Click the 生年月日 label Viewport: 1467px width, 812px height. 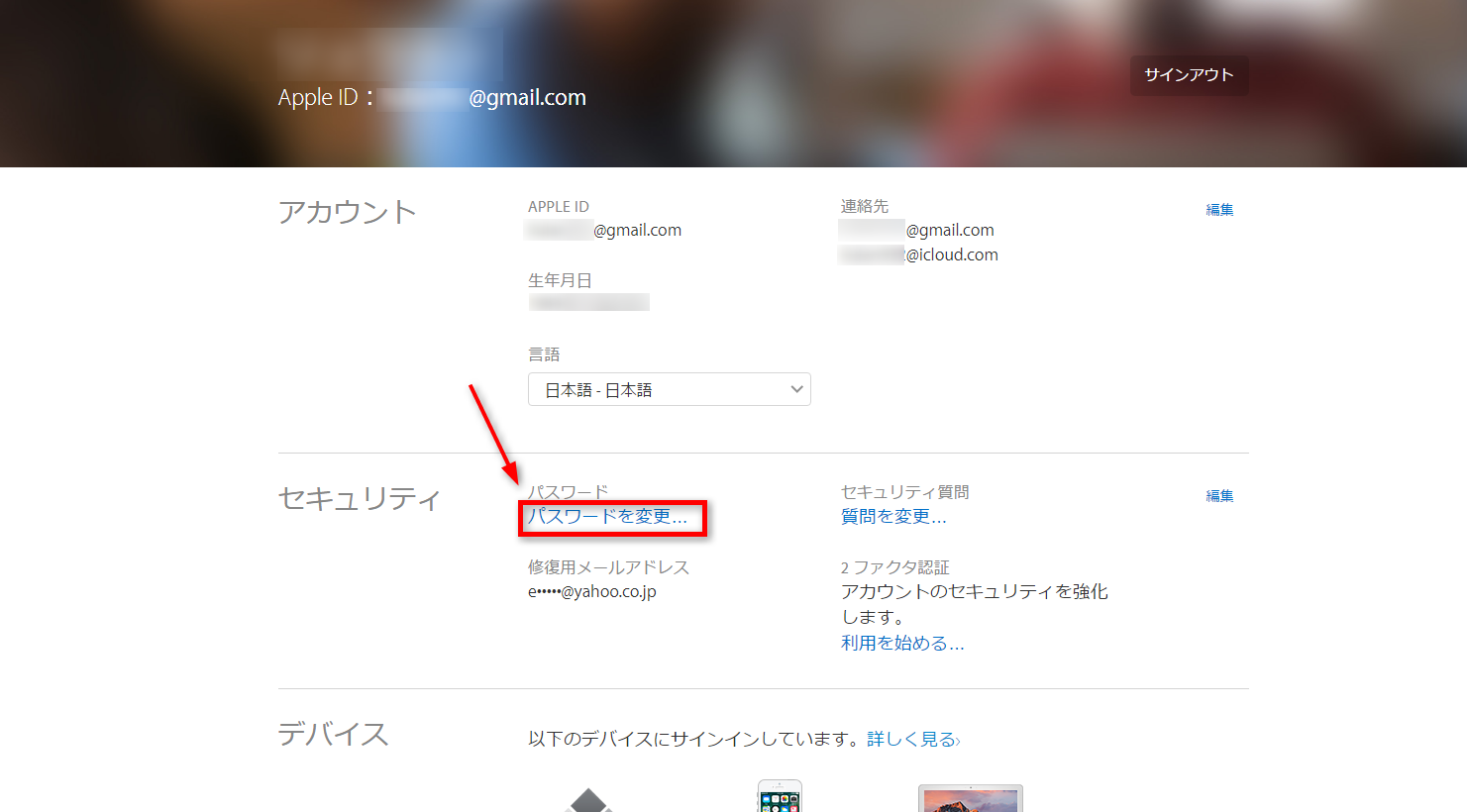pos(560,280)
